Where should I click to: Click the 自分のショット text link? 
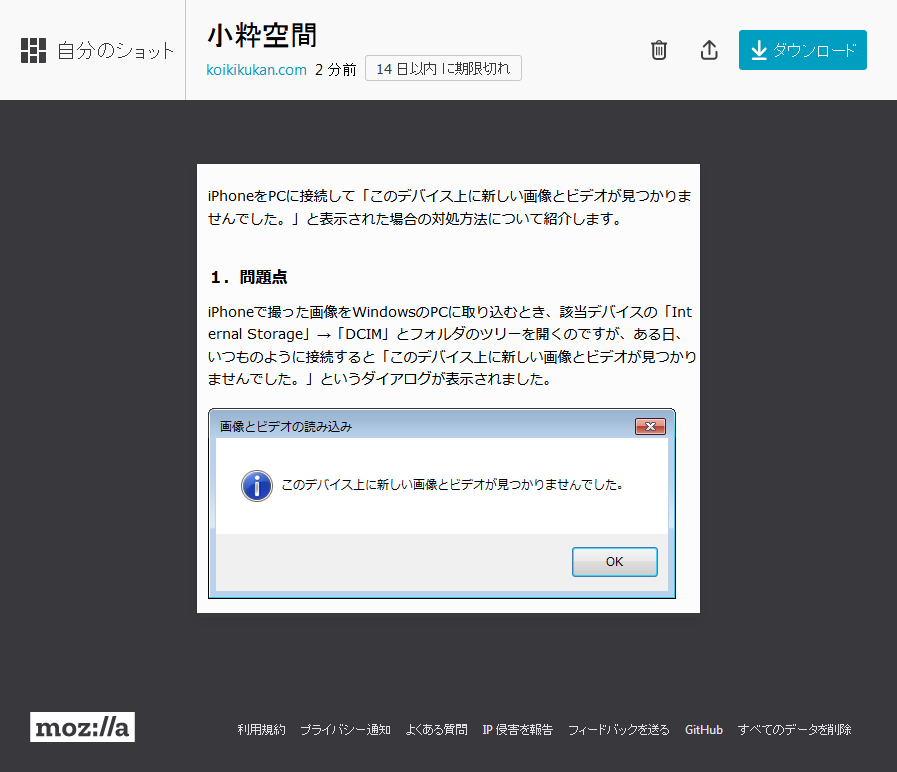click(x=116, y=50)
